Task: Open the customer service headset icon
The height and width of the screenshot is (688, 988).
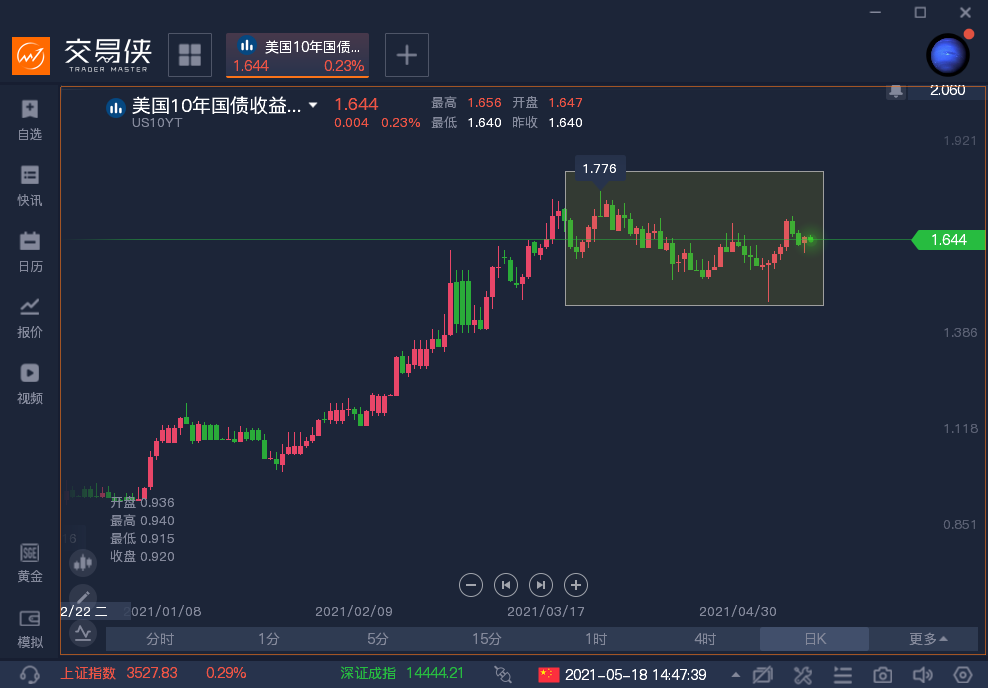Action: (x=30, y=675)
